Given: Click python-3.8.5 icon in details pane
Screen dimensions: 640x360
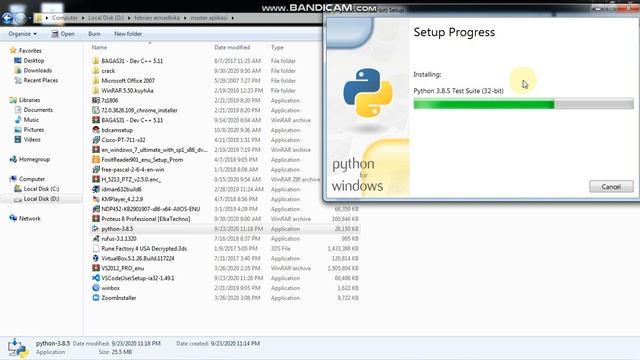Looking at the screenshot, I should coord(17,348).
